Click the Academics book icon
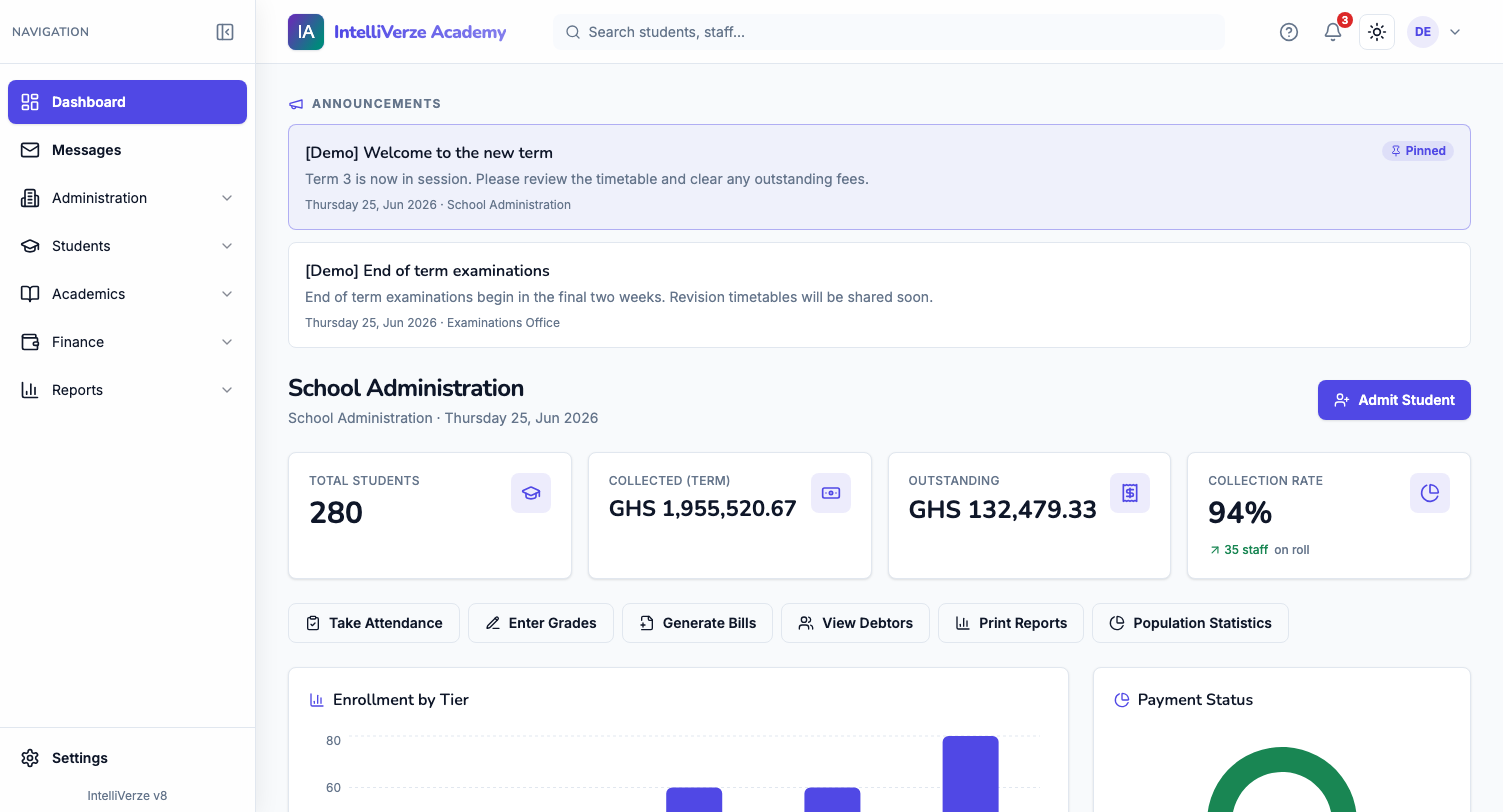The image size is (1503, 812). (x=30, y=294)
